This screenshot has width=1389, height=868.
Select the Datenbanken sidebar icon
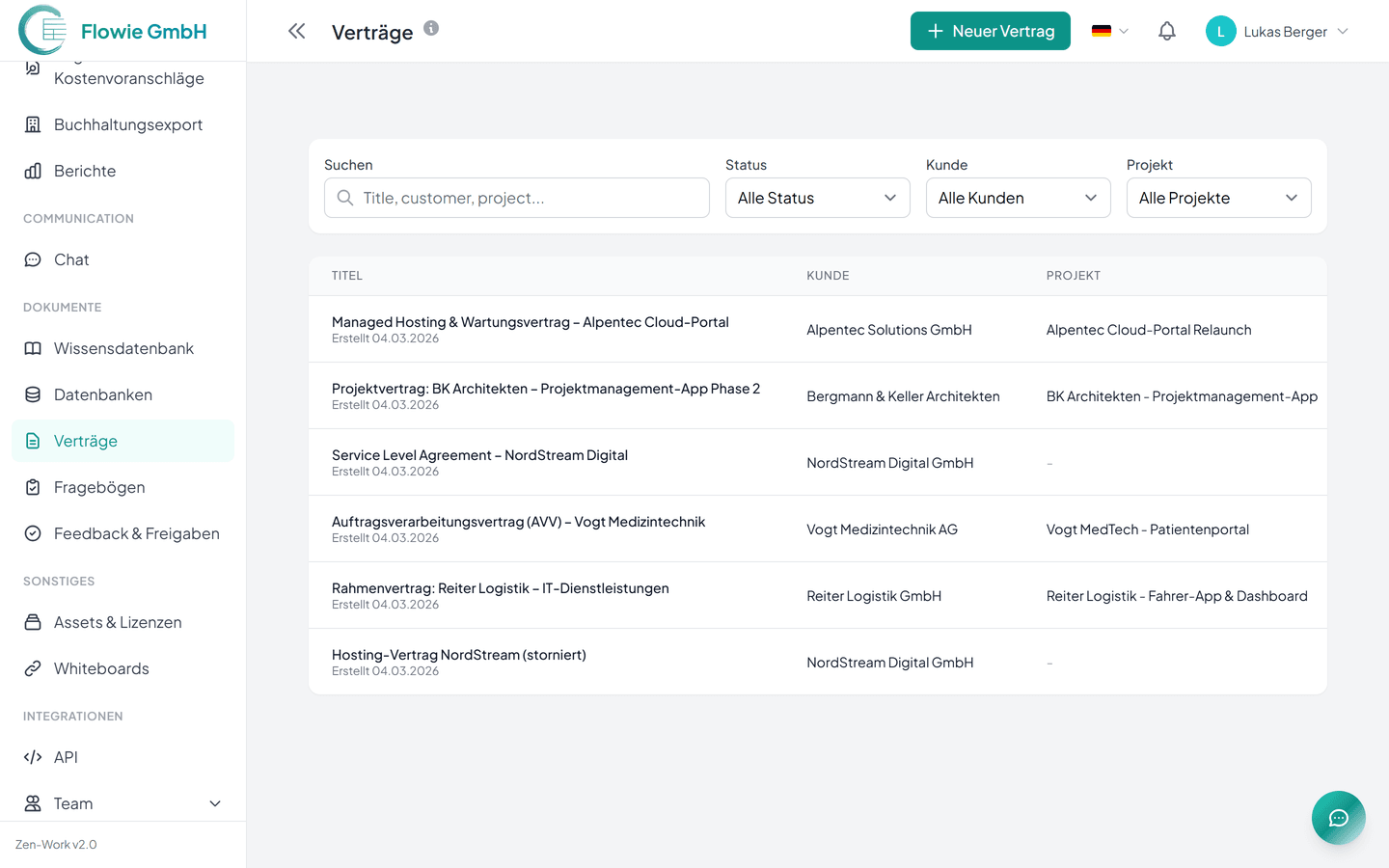[x=31, y=393]
